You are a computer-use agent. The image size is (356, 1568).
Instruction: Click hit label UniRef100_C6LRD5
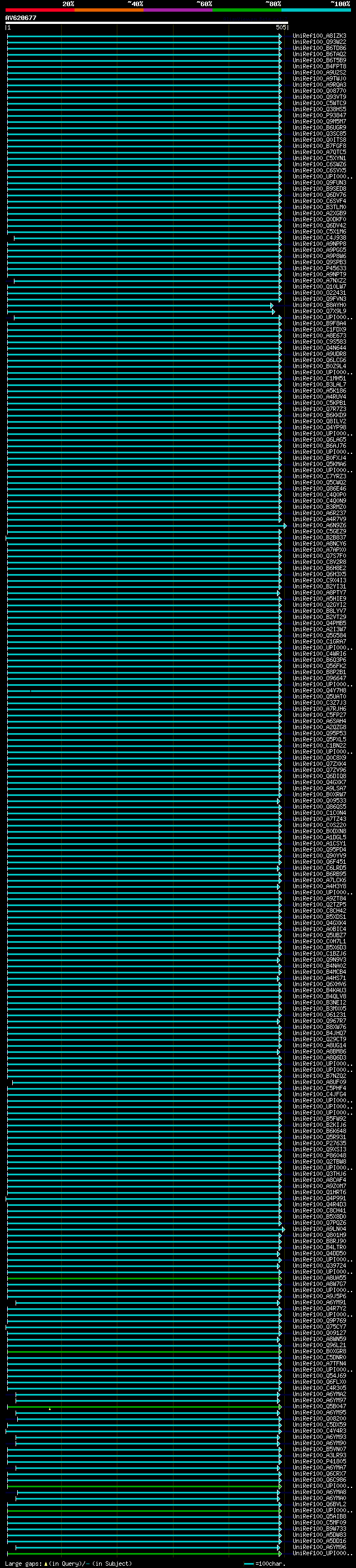[x=319, y=868]
